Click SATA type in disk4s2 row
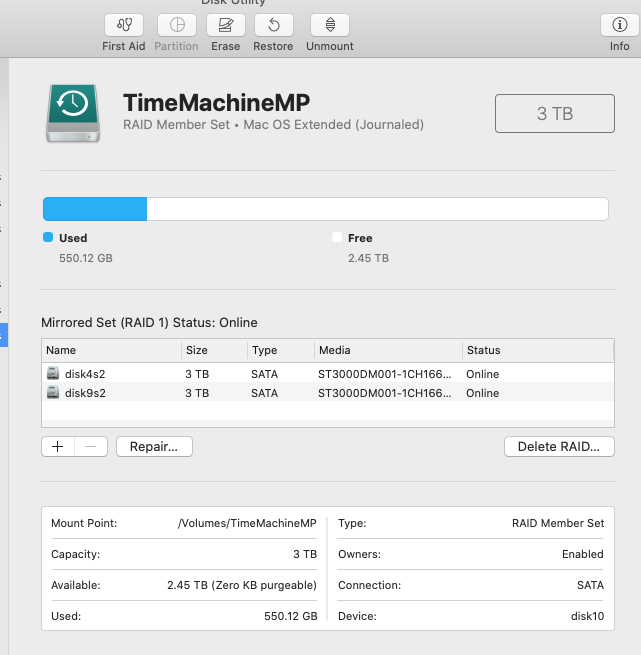The image size is (641, 655). 265,374
